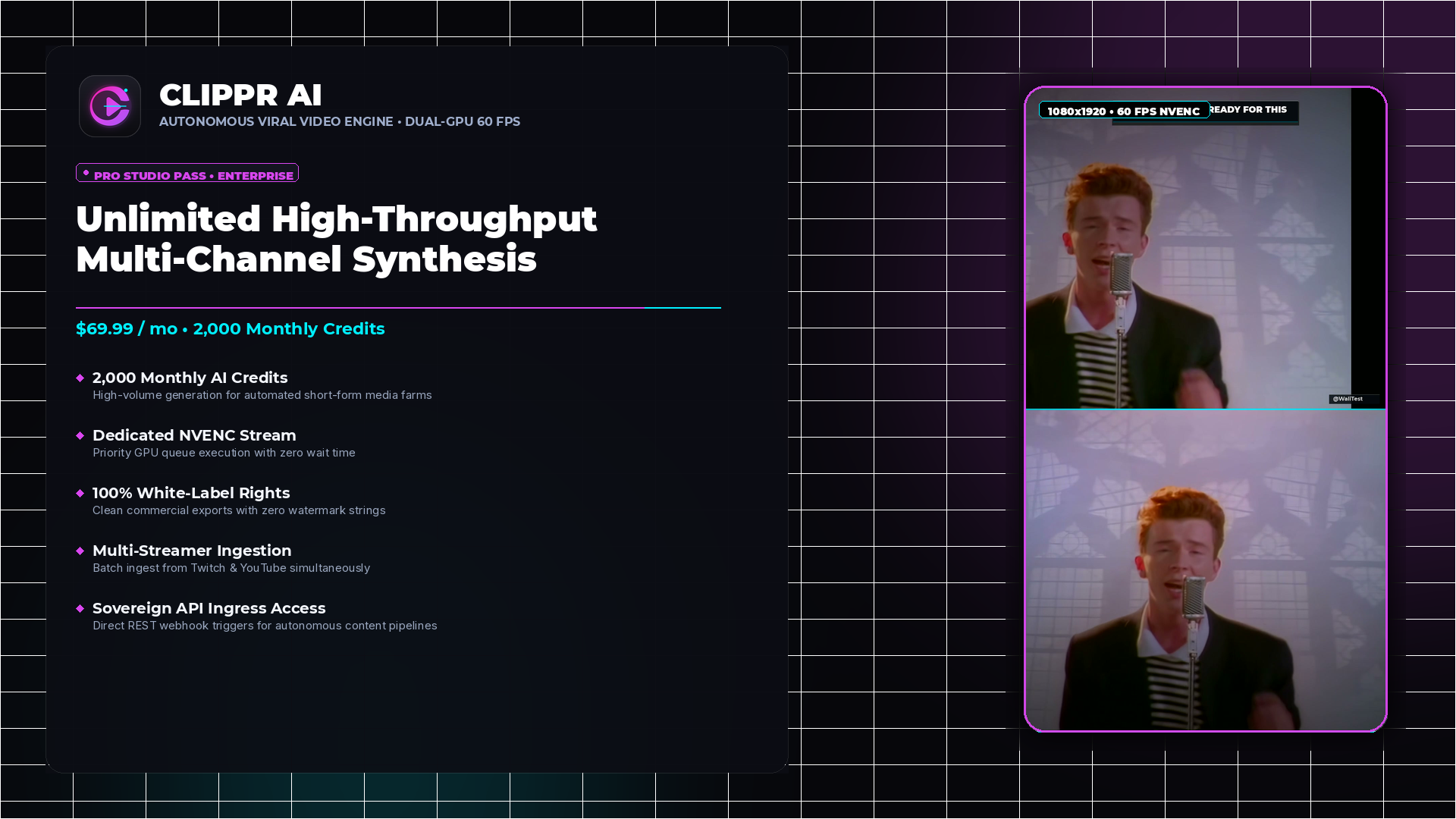Click "High-volume generation for automated short-form media farms"
This screenshot has width=1456, height=819.
pyautogui.click(x=262, y=395)
